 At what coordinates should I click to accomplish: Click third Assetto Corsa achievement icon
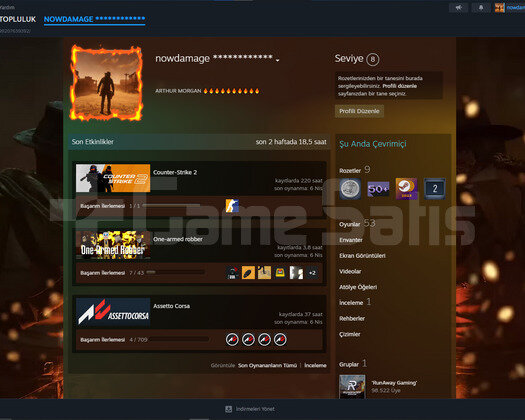pos(264,340)
